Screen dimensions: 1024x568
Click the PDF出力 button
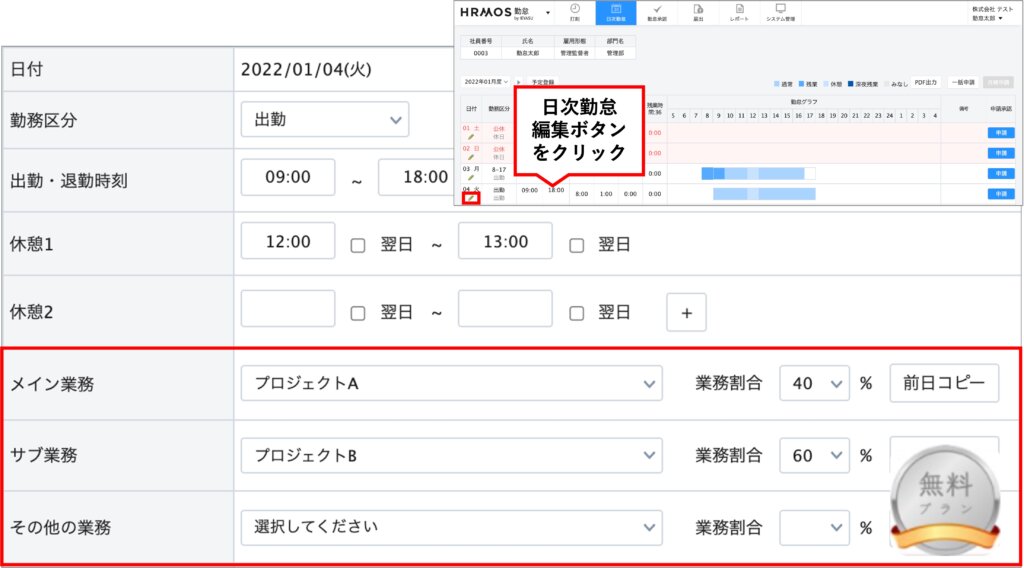click(926, 84)
